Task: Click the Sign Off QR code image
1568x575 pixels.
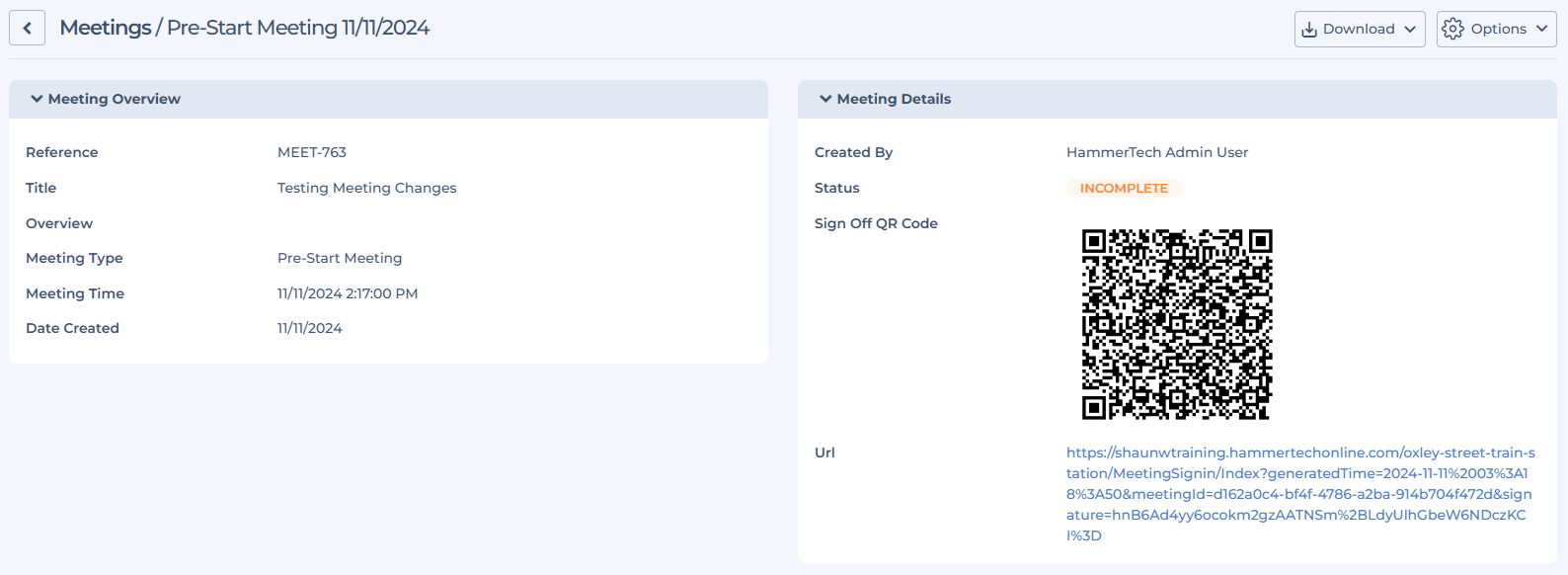Action: click(1176, 324)
